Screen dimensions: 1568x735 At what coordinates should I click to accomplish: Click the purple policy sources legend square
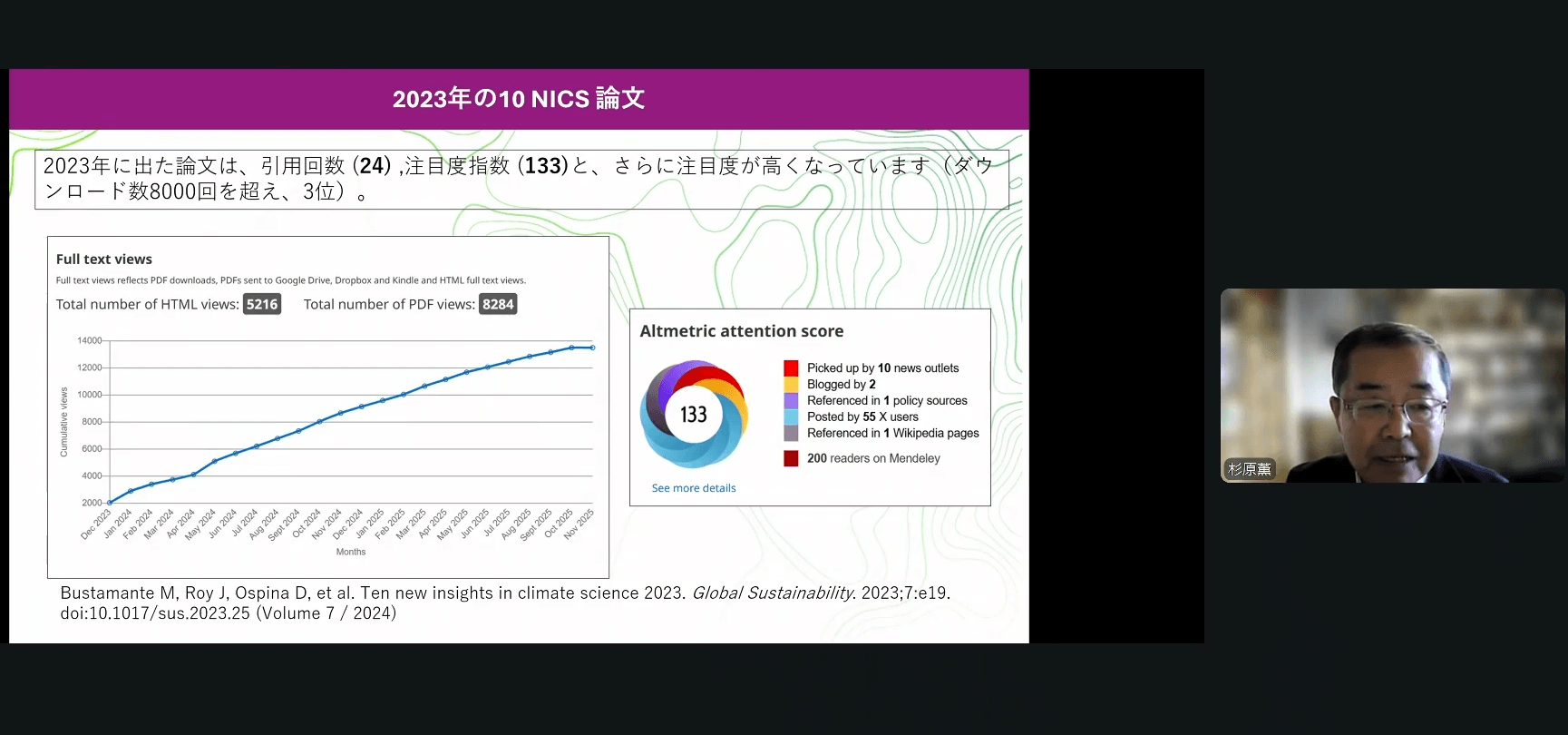(x=791, y=400)
